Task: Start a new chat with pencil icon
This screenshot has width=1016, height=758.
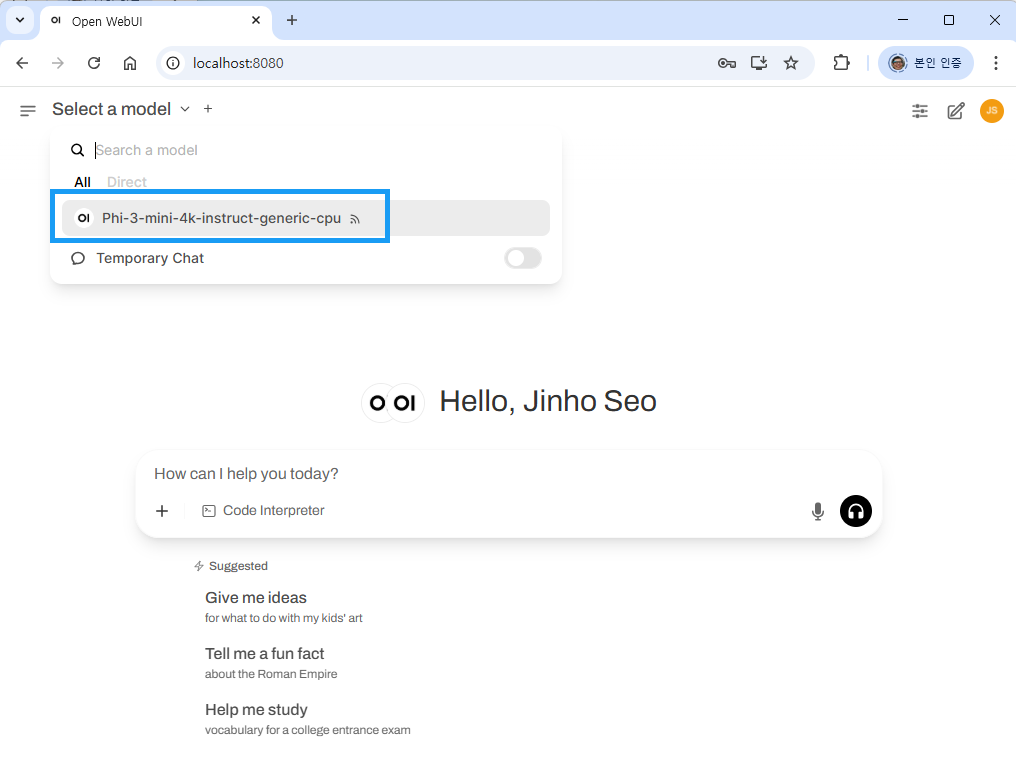Action: coord(956,111)
